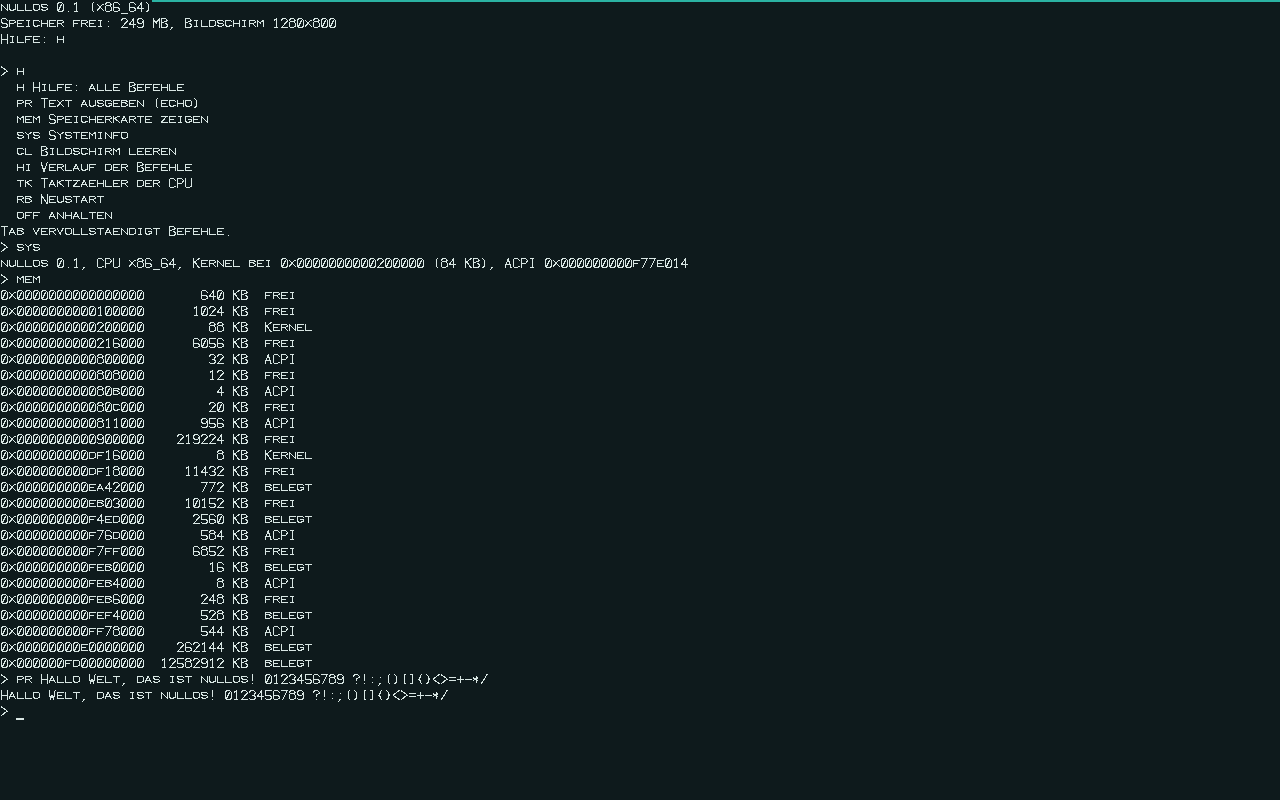The image size is (1280, 800).
Task: Select the '248 KB frei' memory row
Action: tap(148, 599)
